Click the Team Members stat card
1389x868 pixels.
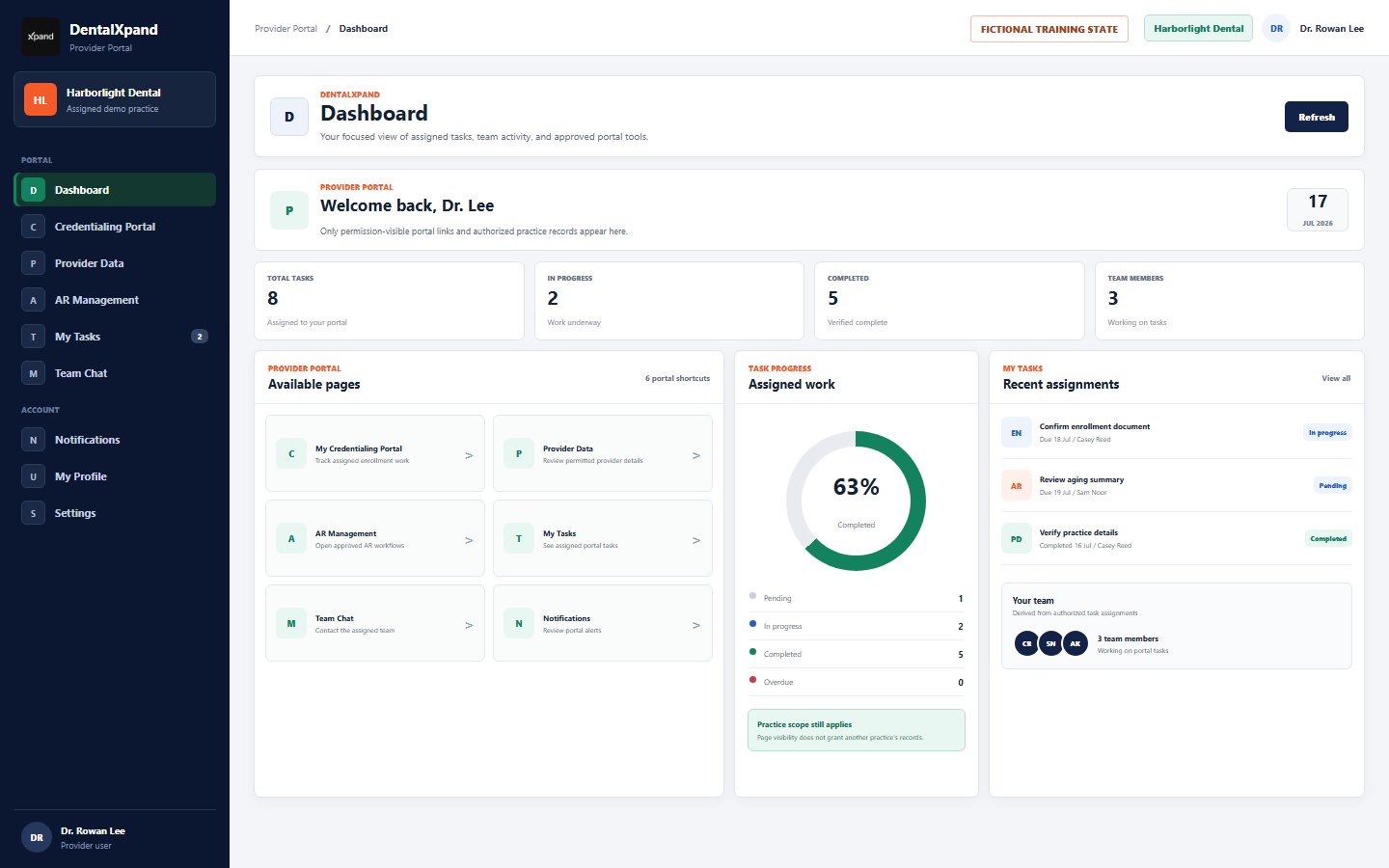tap(1230, 301)
